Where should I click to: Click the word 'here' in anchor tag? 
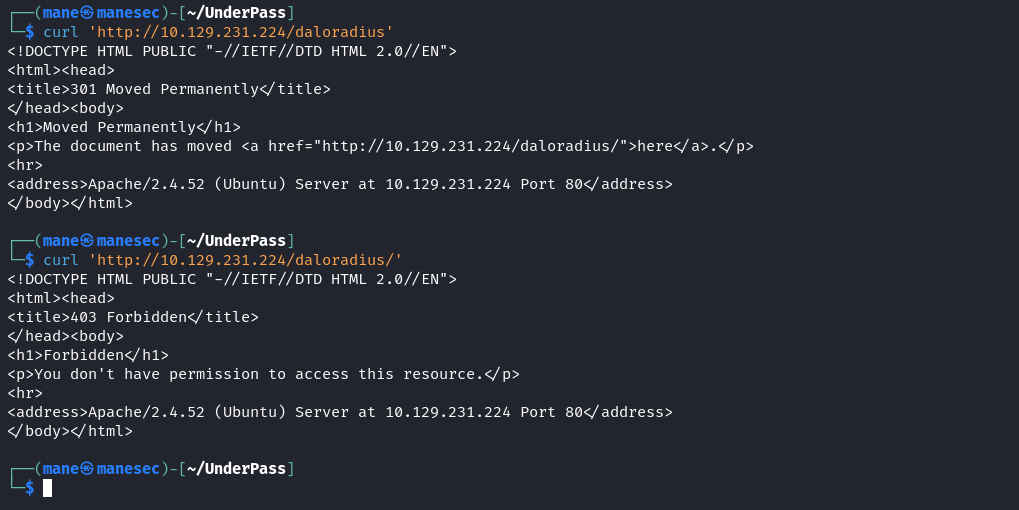click(x=654, y=146)
